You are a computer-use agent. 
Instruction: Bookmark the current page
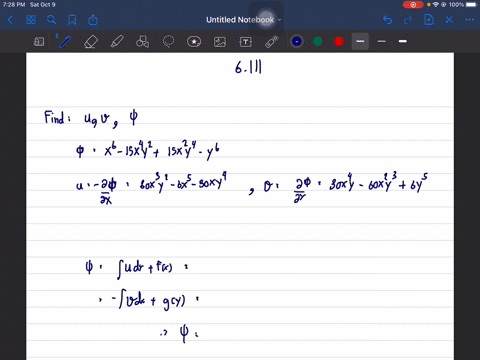click(x=72, y=20)
